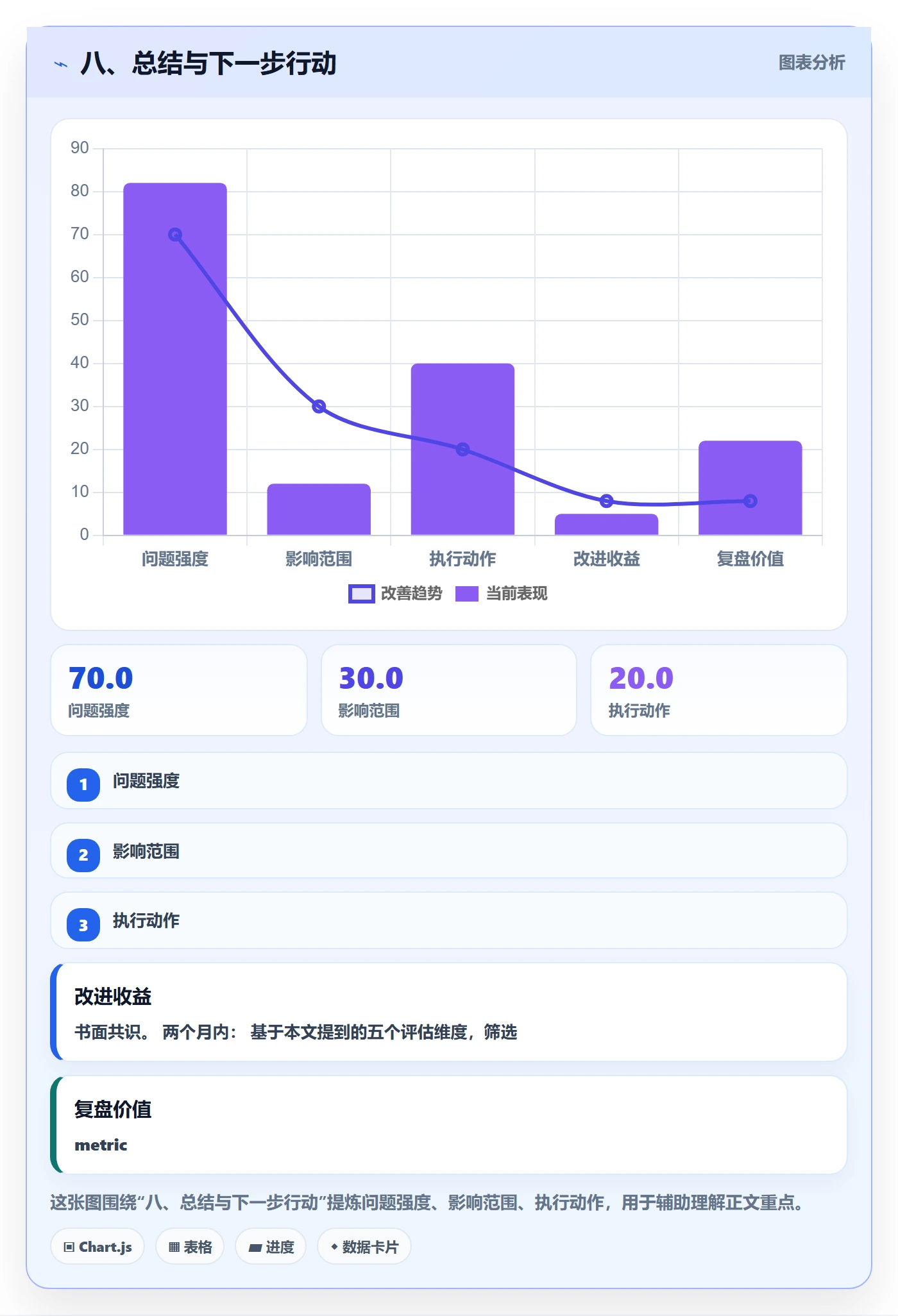
Task: Open the 70.0 问题强度 data card
Action: pos(179,690)
